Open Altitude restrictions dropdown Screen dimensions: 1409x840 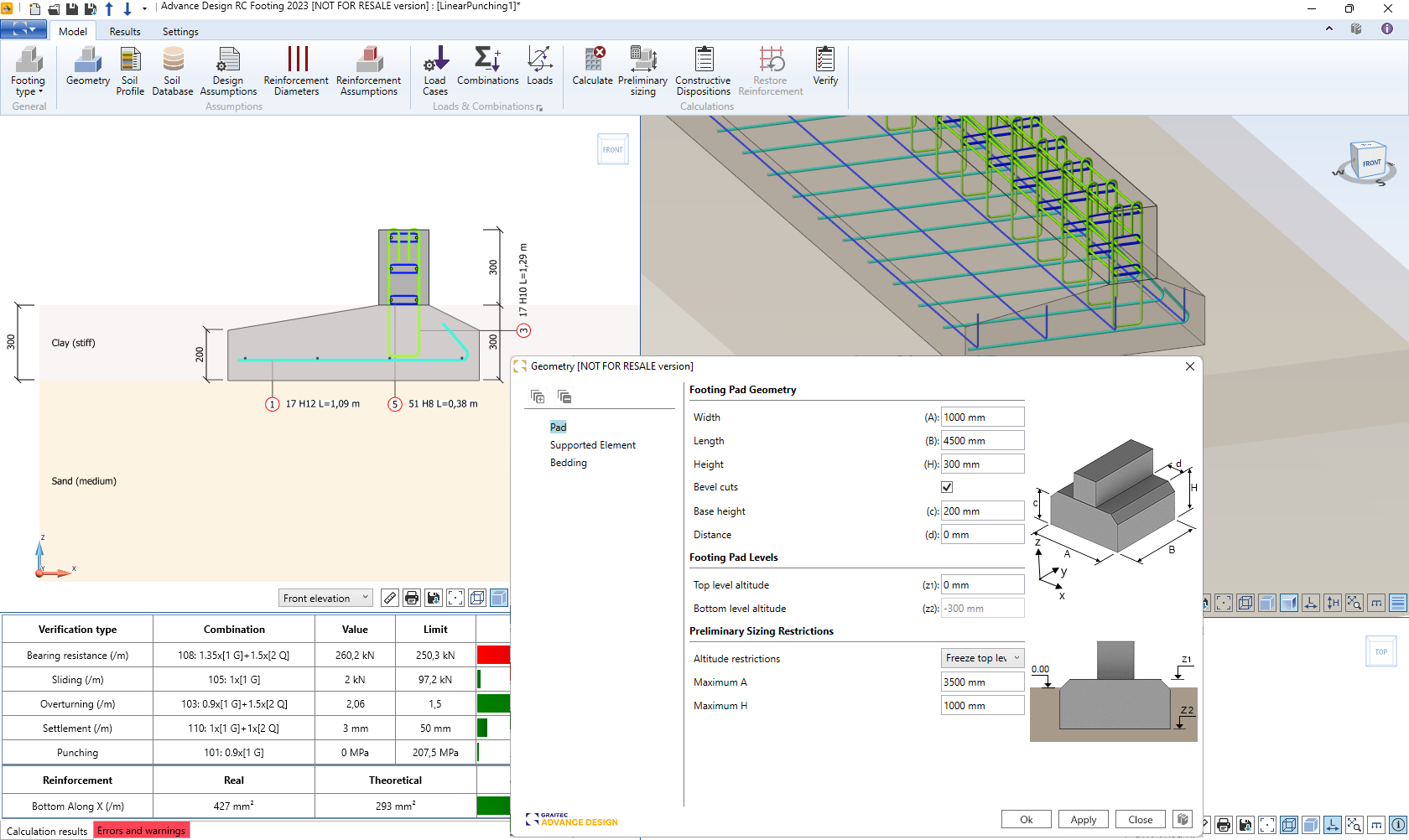983,658
